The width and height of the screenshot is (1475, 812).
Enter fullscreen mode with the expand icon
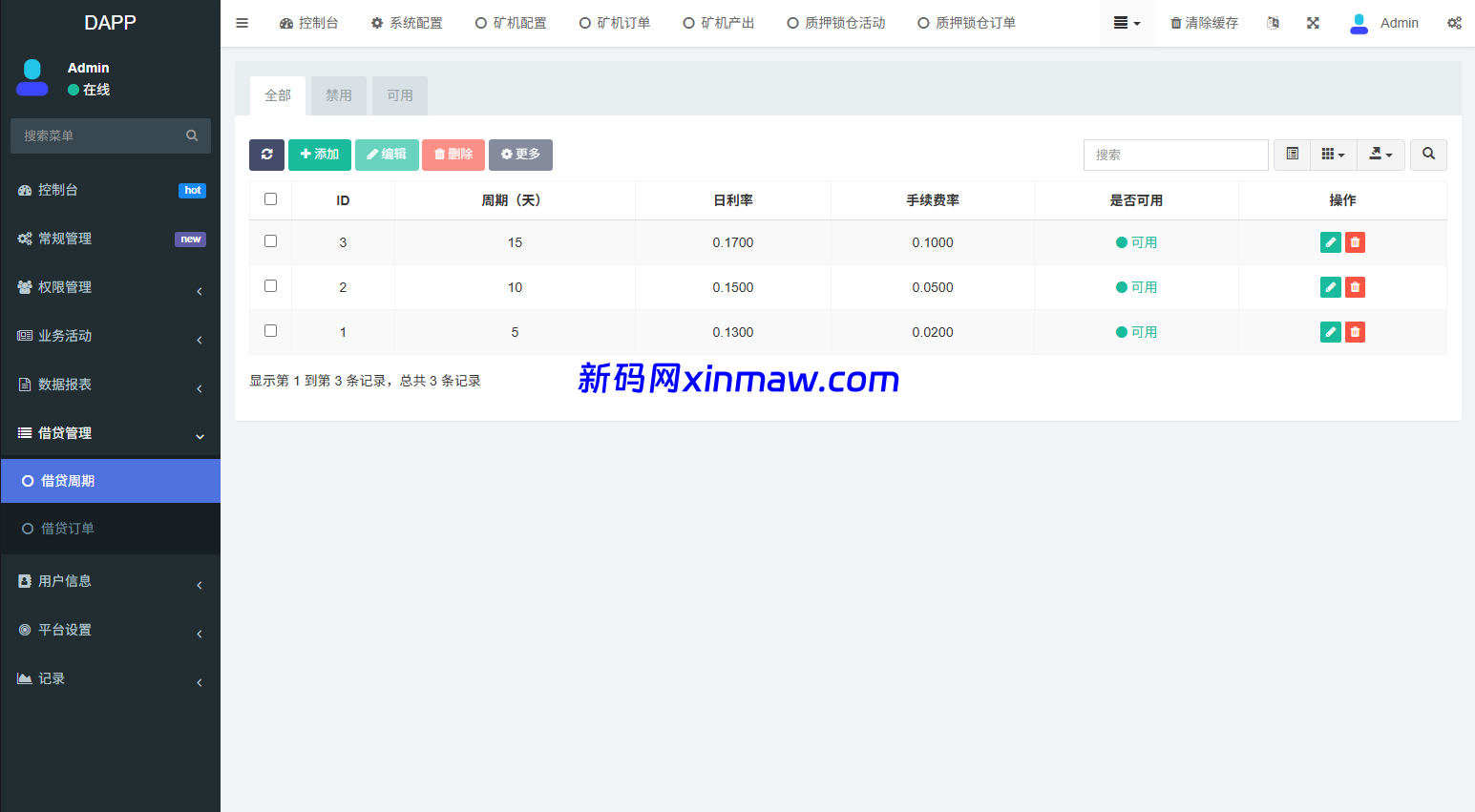click(1313, 23)
